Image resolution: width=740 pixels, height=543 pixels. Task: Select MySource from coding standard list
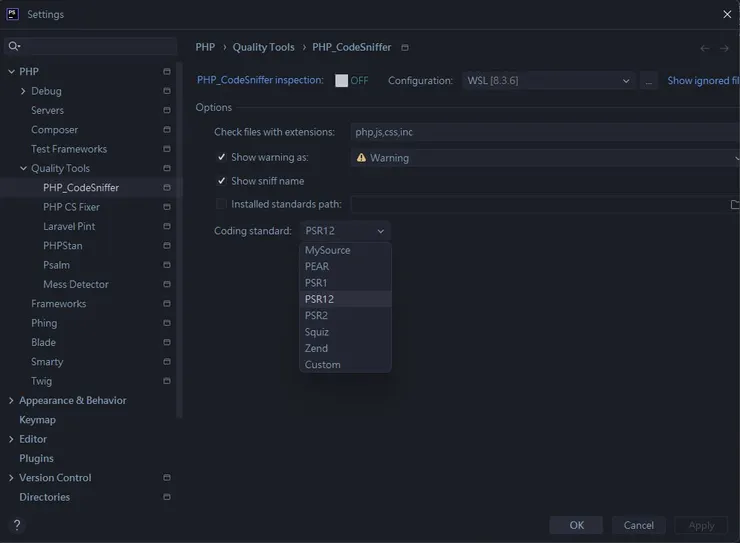[x=345, y=250]
